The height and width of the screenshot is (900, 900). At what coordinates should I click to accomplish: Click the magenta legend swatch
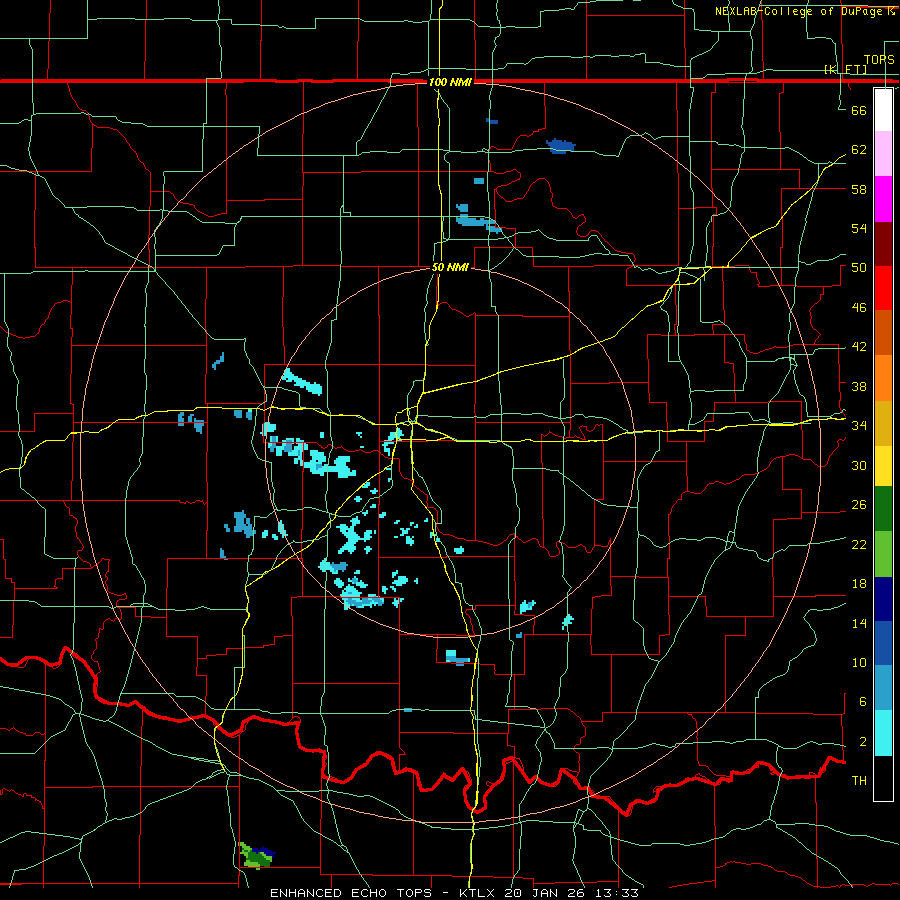pos(883,199)
